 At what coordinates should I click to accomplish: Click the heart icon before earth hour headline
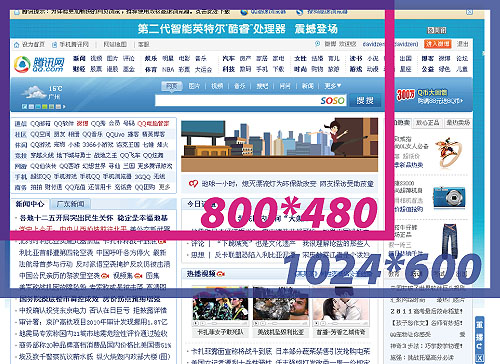click(x=193, y=183)
